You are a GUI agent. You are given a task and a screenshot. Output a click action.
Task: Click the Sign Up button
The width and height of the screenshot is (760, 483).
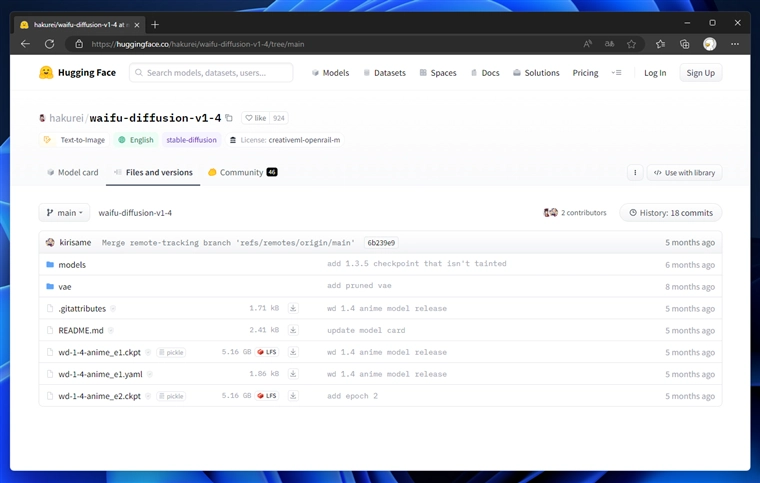700,73
